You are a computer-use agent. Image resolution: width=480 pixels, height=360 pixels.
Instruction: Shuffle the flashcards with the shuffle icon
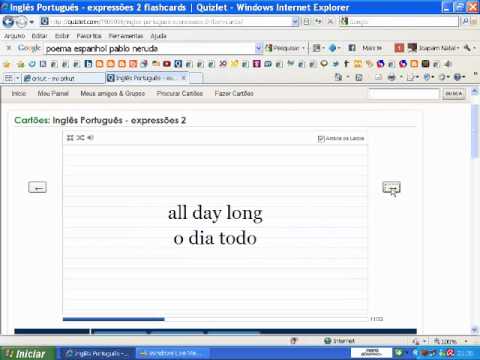(80, 138)
